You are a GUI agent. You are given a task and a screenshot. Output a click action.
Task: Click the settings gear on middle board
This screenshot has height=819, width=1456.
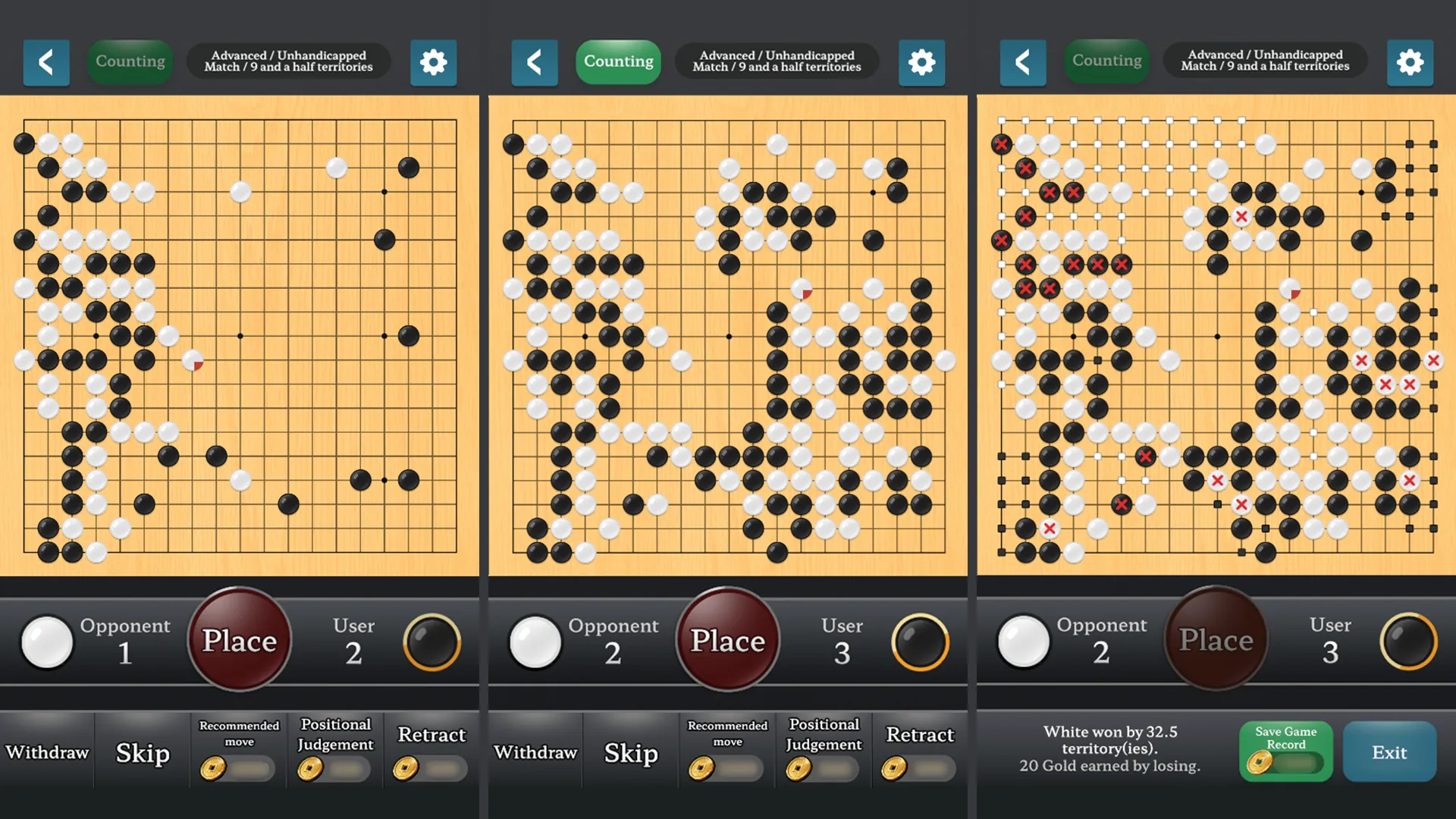point(922,62)
